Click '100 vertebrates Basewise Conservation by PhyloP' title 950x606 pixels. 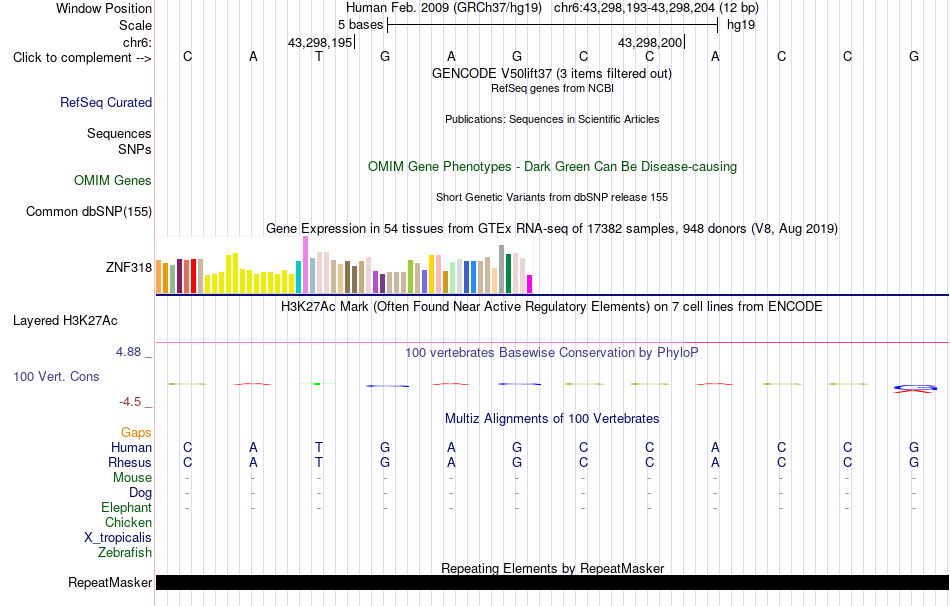coord(551,353)
